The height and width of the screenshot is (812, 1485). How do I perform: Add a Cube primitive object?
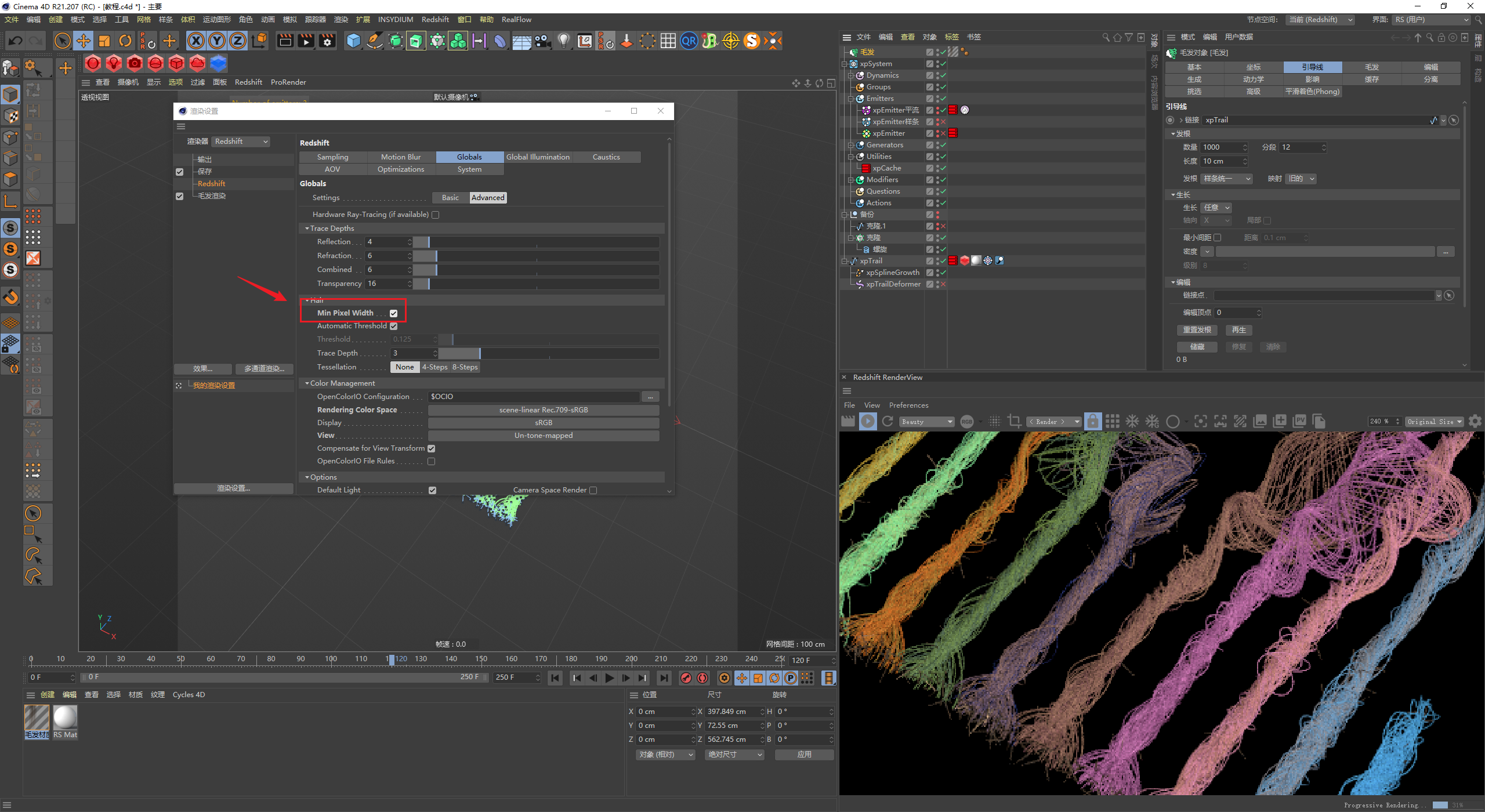(353, 41)
